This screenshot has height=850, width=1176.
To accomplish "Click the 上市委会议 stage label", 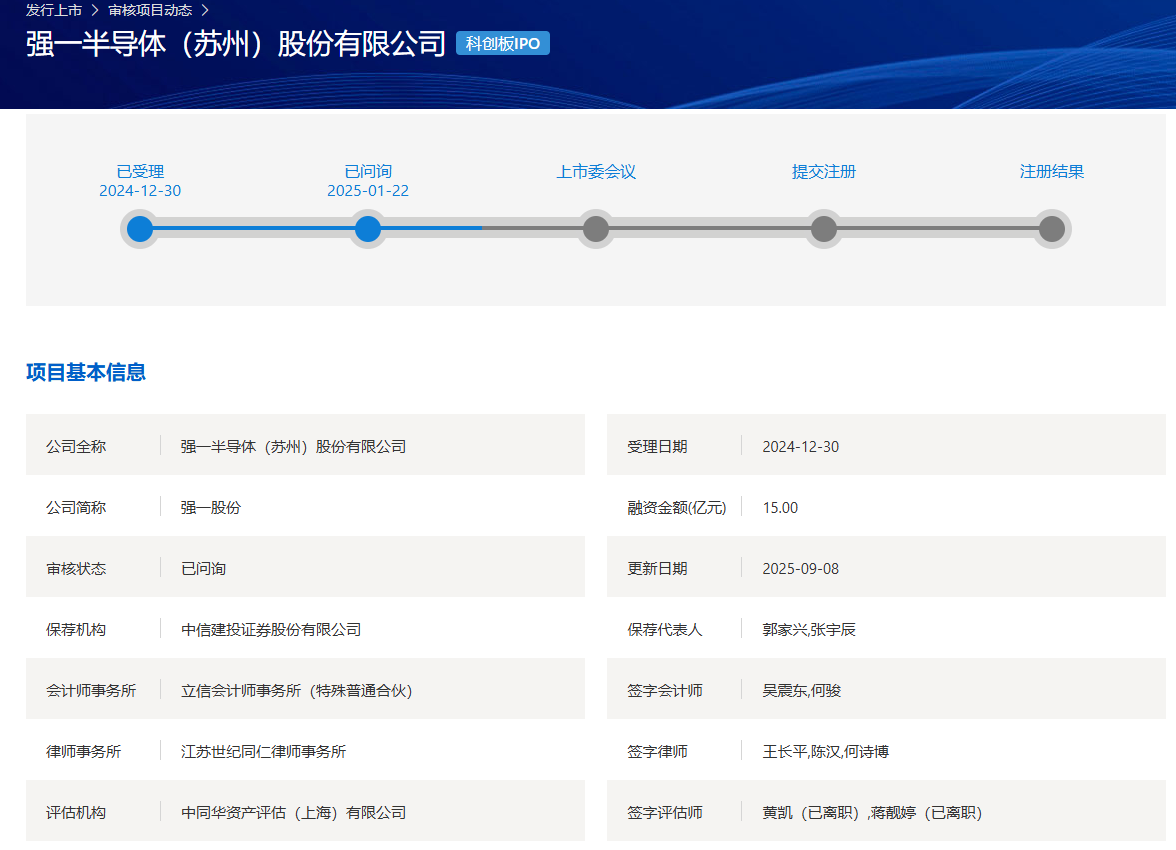I will coord(596,172).
